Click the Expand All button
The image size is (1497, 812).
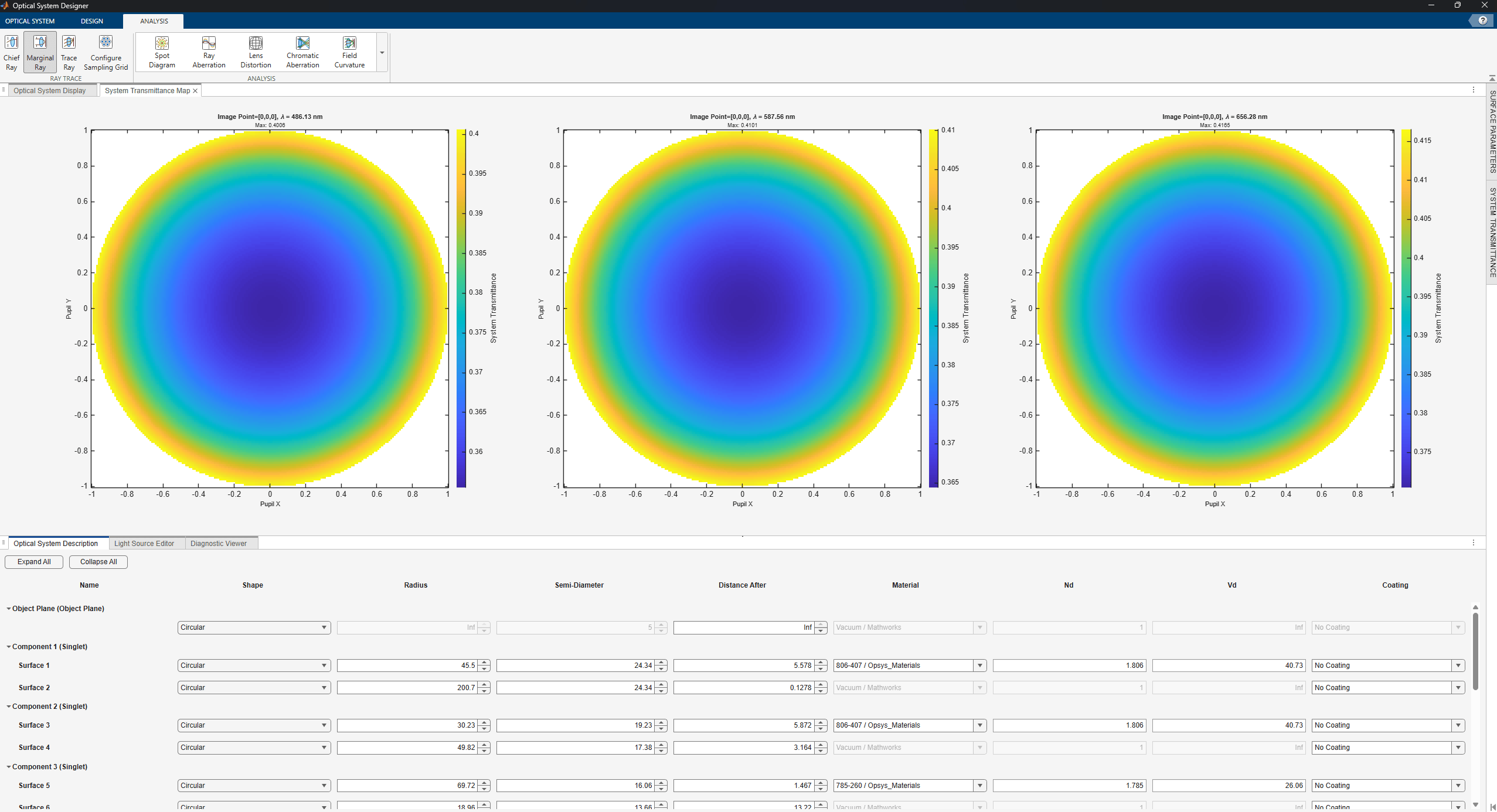34,562
